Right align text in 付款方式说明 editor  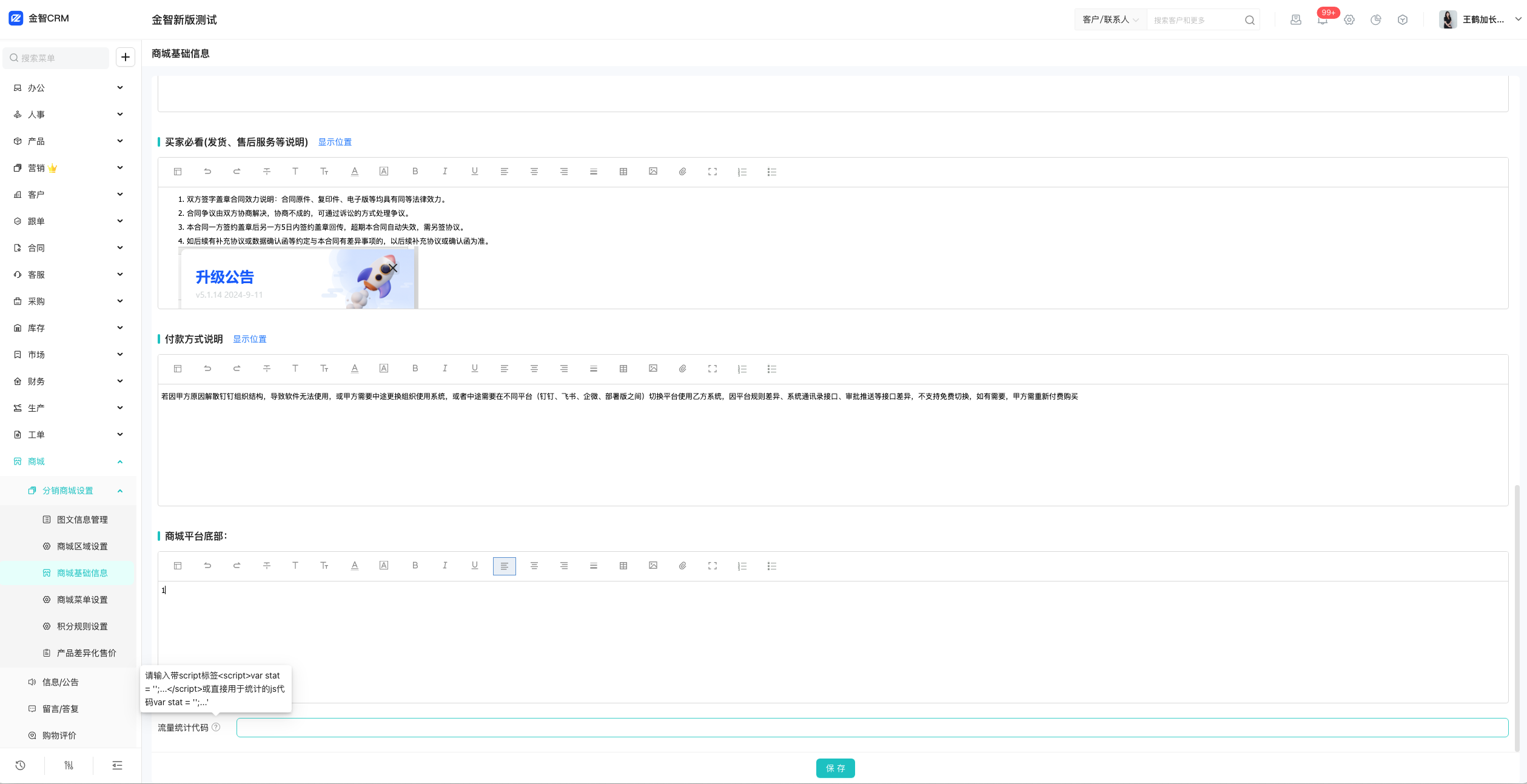point(563,369)
